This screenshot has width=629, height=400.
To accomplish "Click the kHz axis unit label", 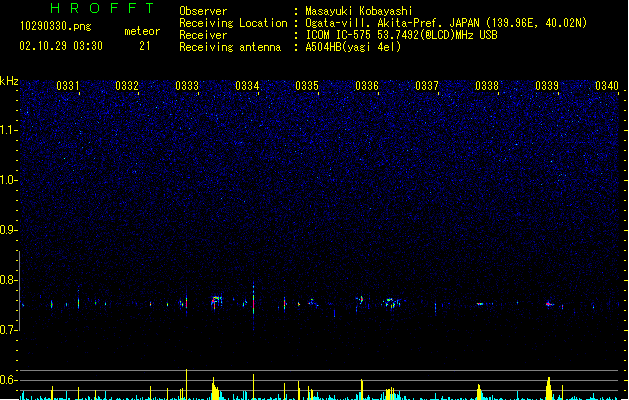I will [x=9, y=81].
